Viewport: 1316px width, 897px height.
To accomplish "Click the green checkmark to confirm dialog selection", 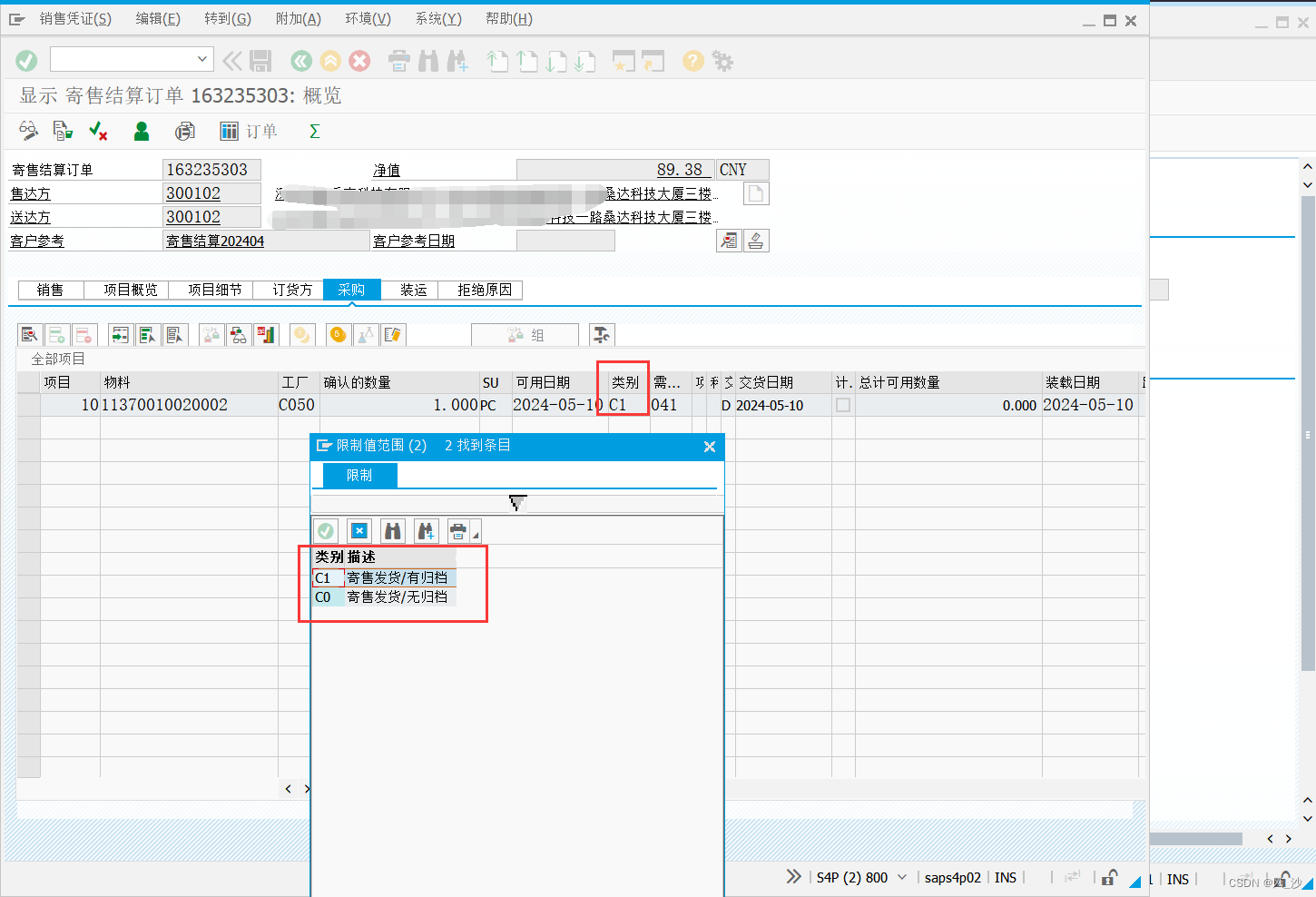I will click(325, 530).
